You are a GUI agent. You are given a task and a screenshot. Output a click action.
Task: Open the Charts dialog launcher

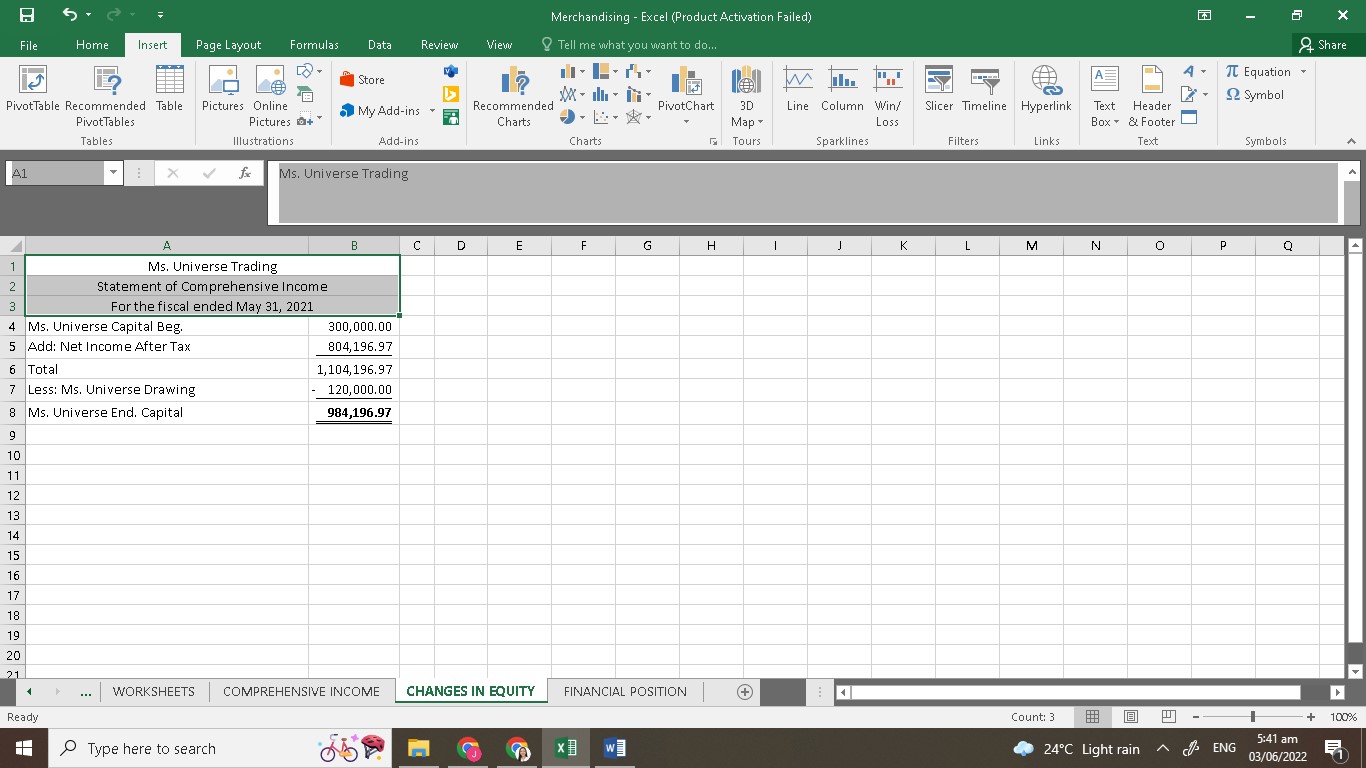(713, 142)
